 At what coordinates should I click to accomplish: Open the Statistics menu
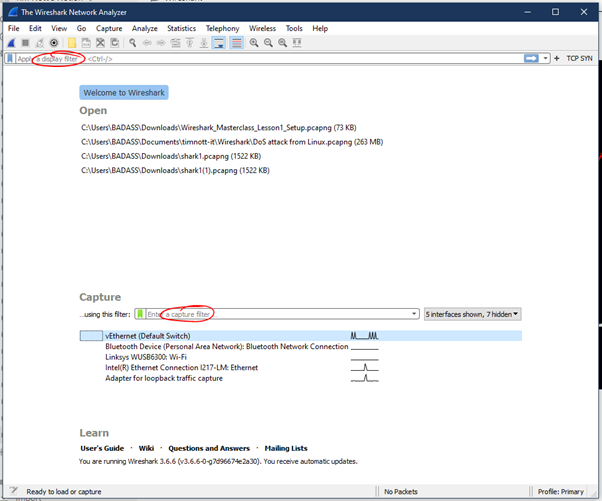coord(181,29)
